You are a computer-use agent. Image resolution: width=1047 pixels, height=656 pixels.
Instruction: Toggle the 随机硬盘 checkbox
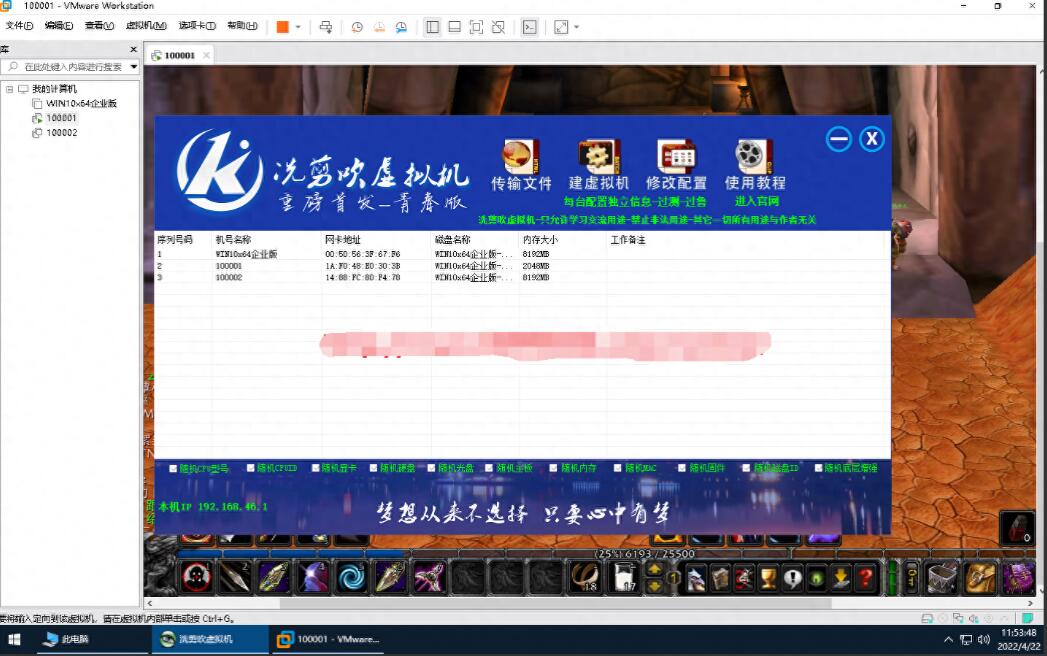click(x=374, y=468)
